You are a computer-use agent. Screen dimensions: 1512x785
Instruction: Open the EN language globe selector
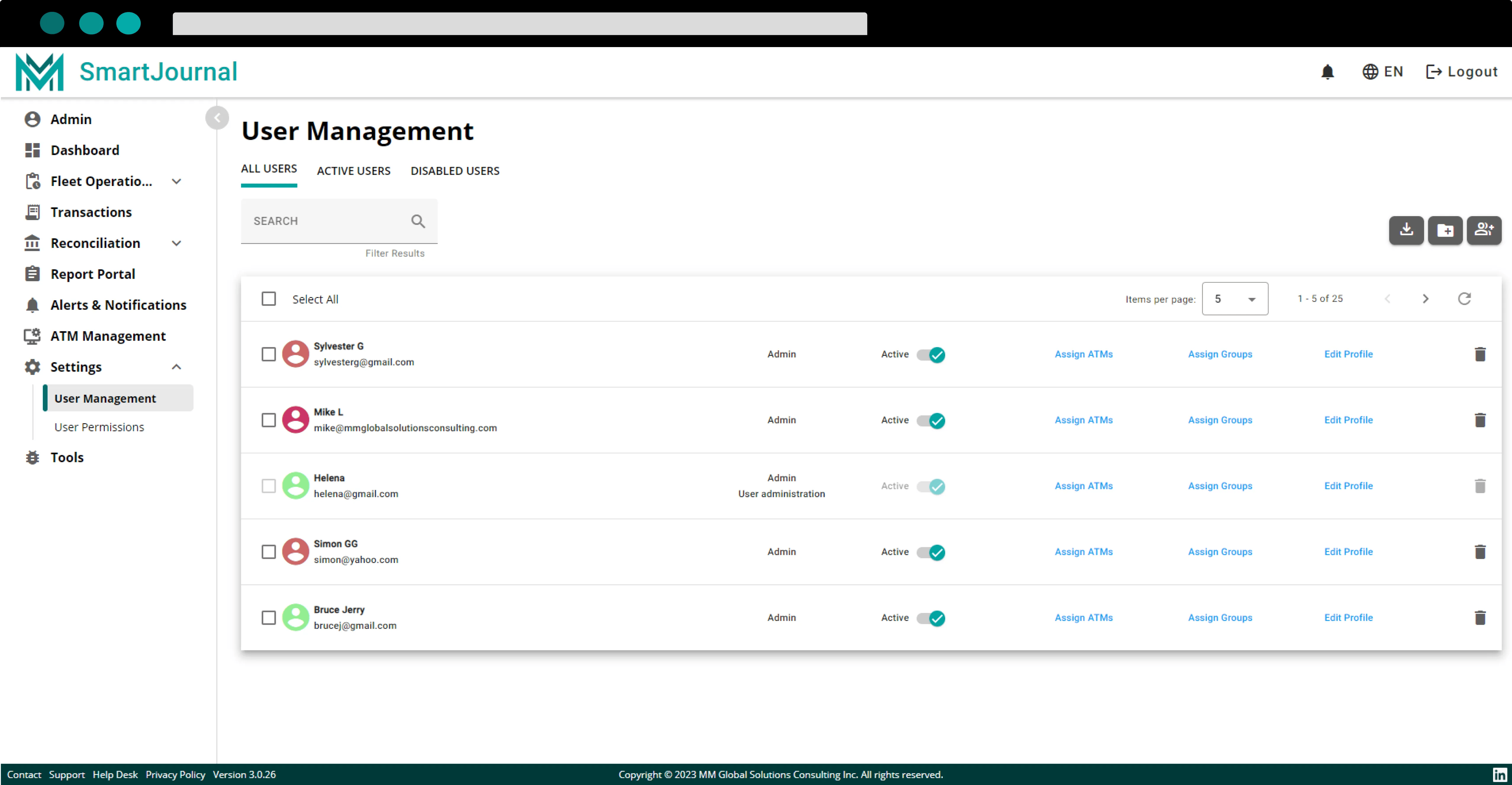click(1382, 72)
